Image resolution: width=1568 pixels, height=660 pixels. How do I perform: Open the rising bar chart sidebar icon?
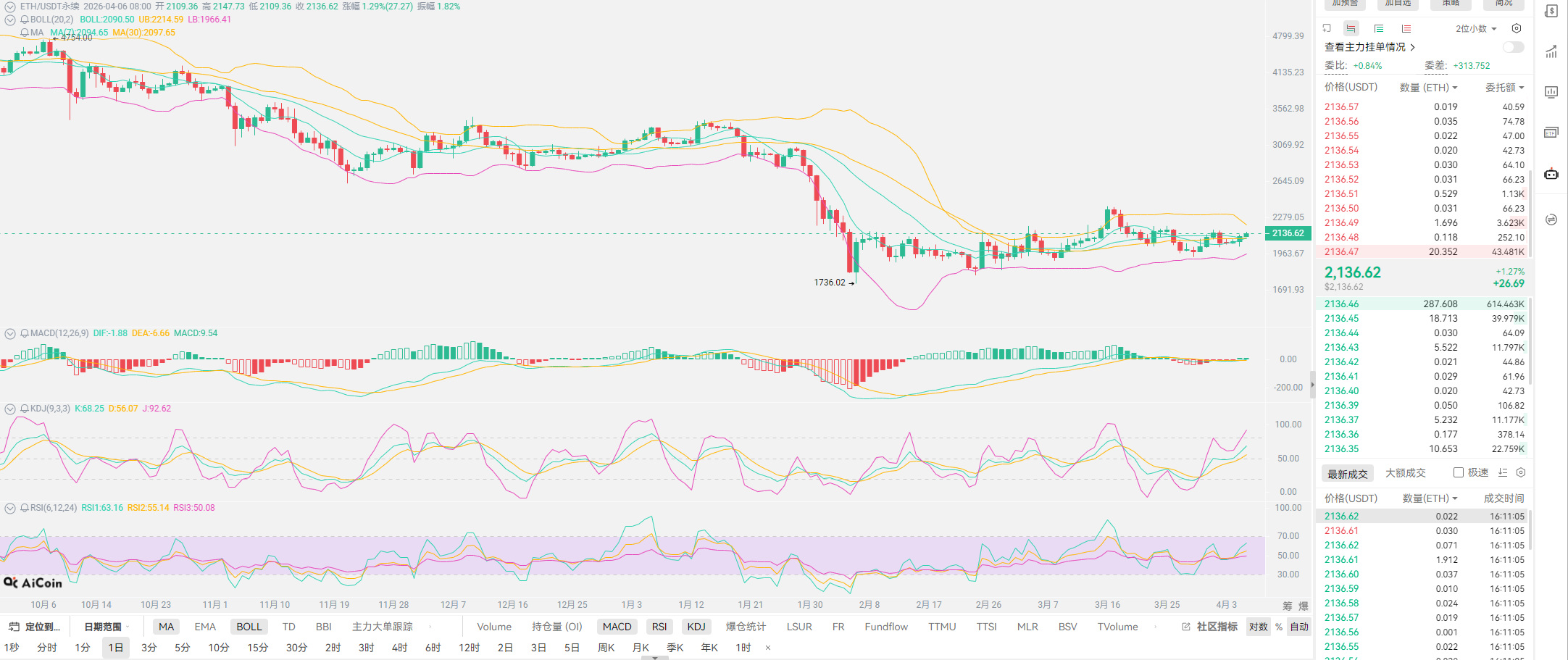1551,51
